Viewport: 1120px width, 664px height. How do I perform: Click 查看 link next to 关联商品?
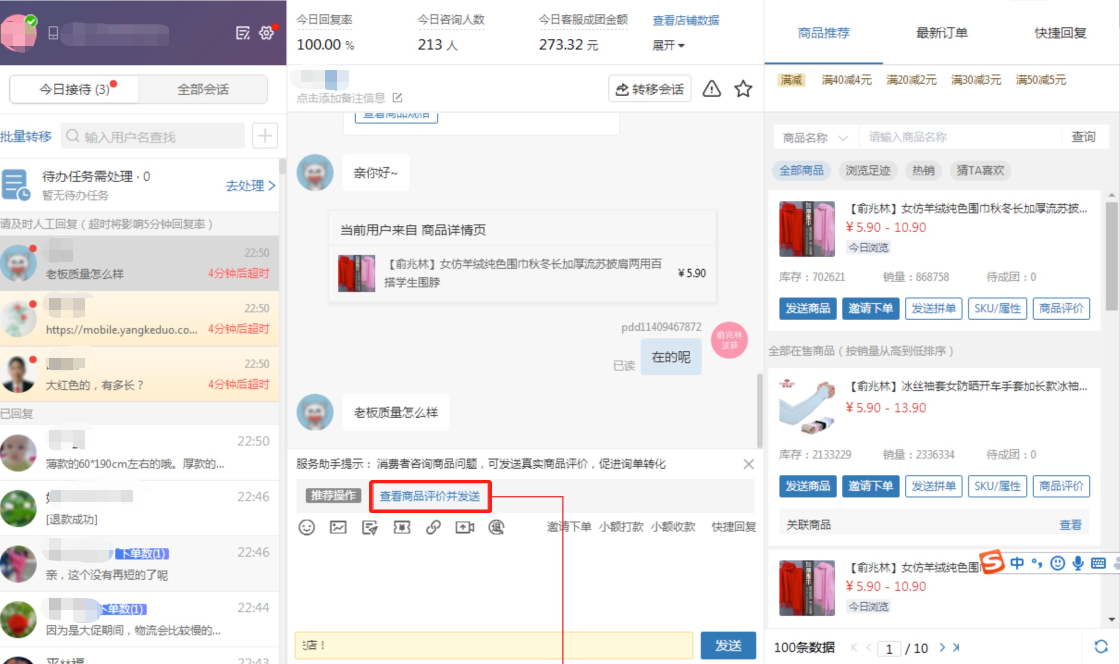pyautogui.click(x=1070, y=525)
